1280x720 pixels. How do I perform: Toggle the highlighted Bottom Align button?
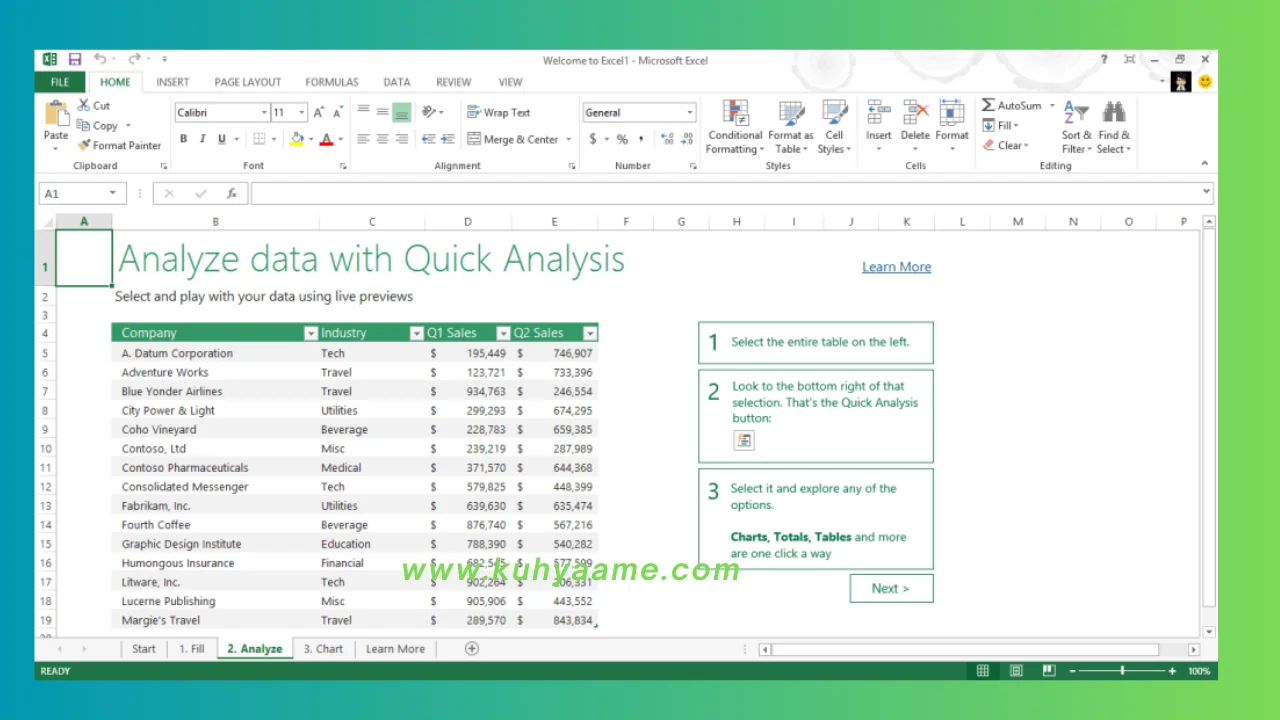point(402,112)
